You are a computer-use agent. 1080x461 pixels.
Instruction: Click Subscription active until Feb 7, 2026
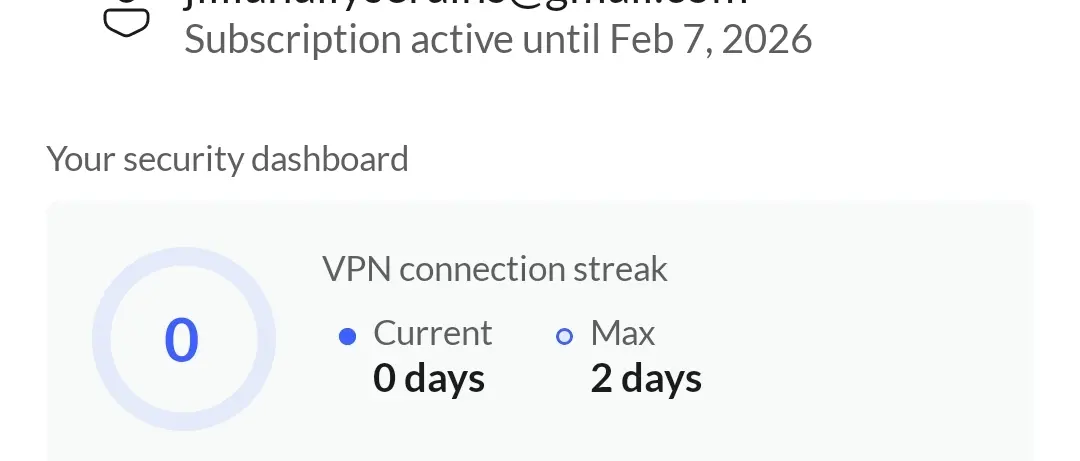tap(498, 39)
